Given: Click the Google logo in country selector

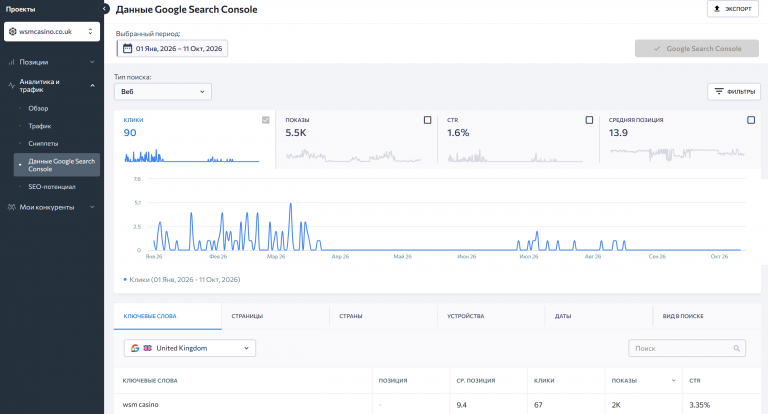Looking at the screenshot, I should click(x=135, y=348).
